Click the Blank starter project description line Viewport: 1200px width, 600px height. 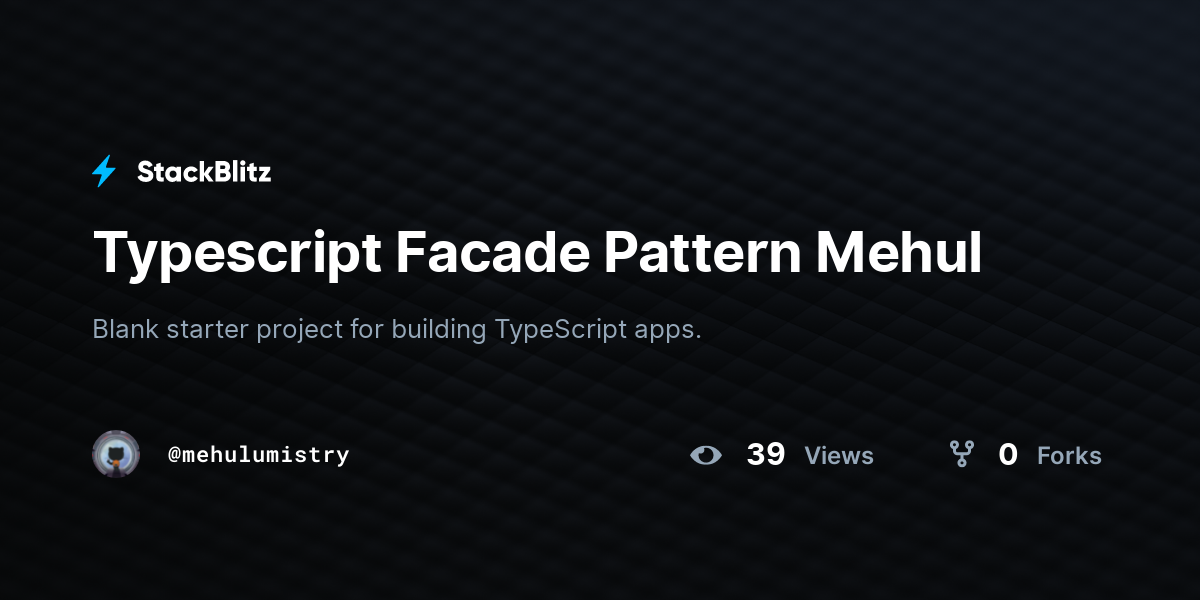pos(397,330)
